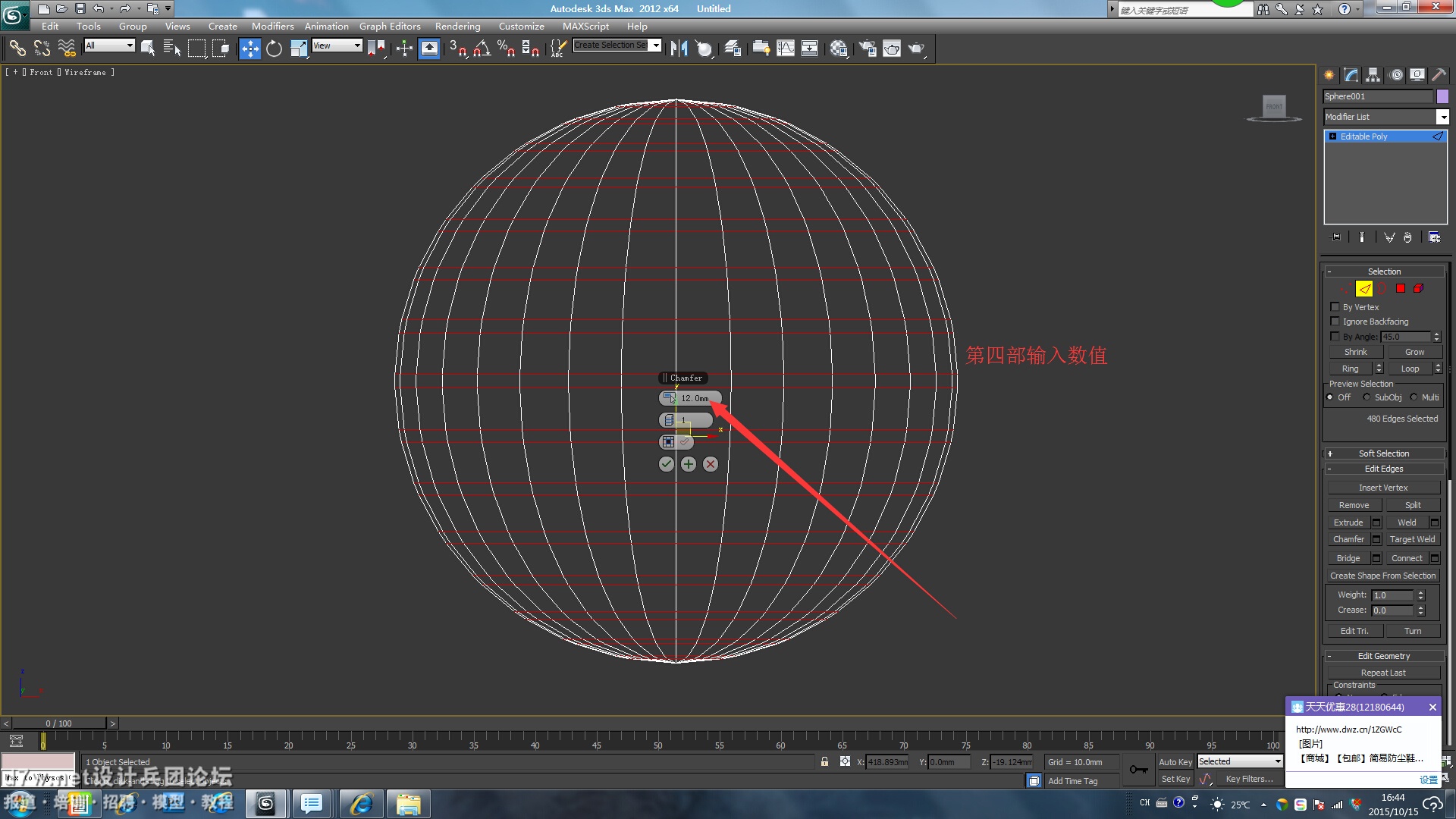Toggle Window/Crossing selection icon
The width and height of the screenshot is (1456, 819).
click(x=221, y=49)
